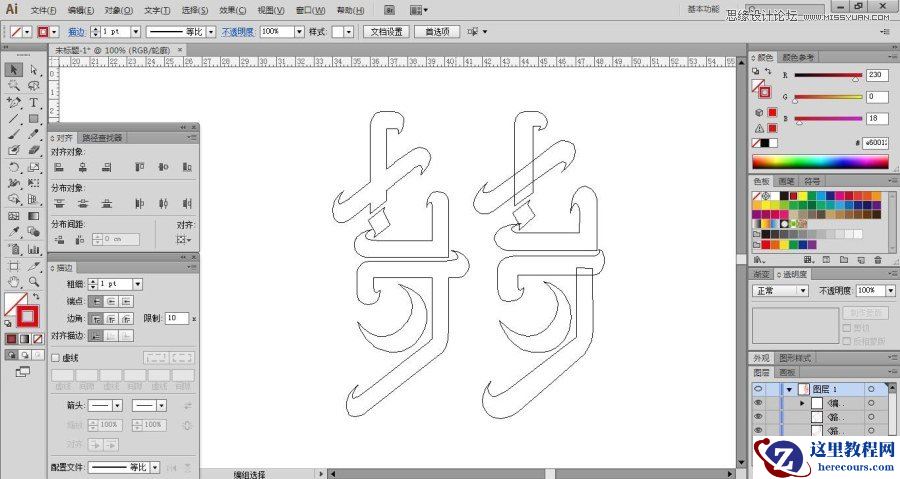
Task: Select the Eraser tool
Action: pyautogui.click(x=33, y=150)
